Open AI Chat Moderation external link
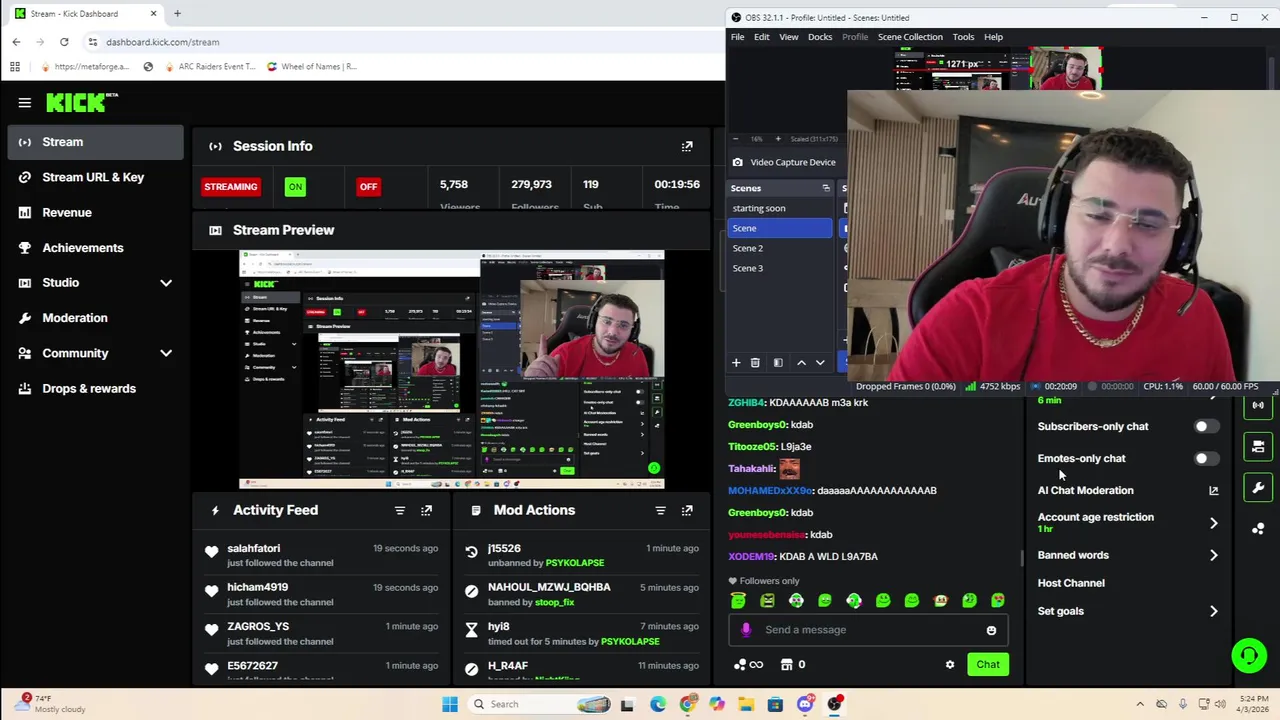 (x=1214, y=491)
